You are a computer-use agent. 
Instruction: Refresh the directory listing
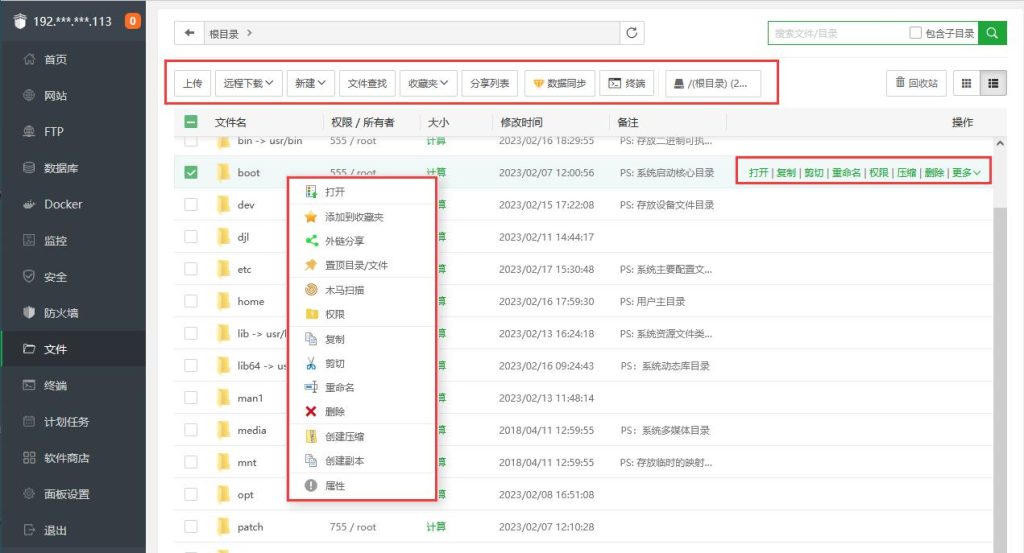pos(632,33)
